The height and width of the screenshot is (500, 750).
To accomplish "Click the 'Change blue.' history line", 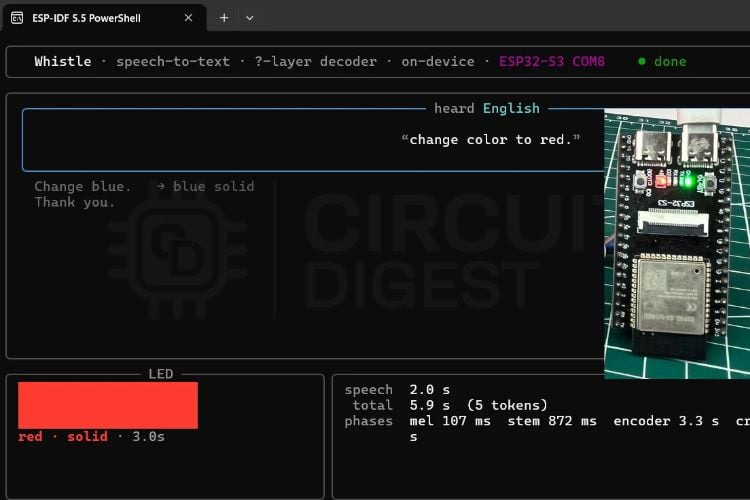I will point(83,187).
